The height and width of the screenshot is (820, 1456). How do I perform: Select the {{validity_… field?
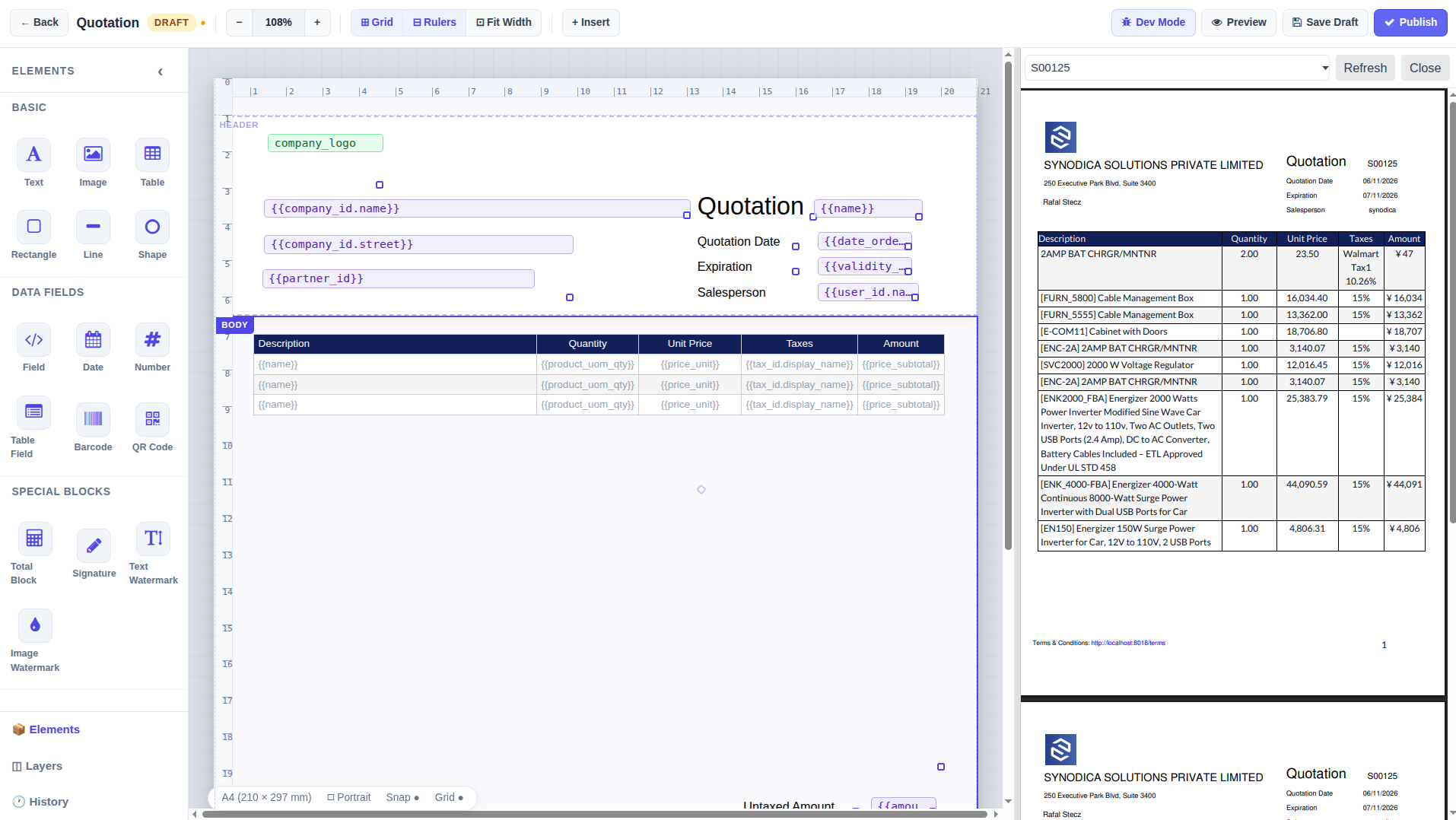pyautogui.click(x=865, y=266)
